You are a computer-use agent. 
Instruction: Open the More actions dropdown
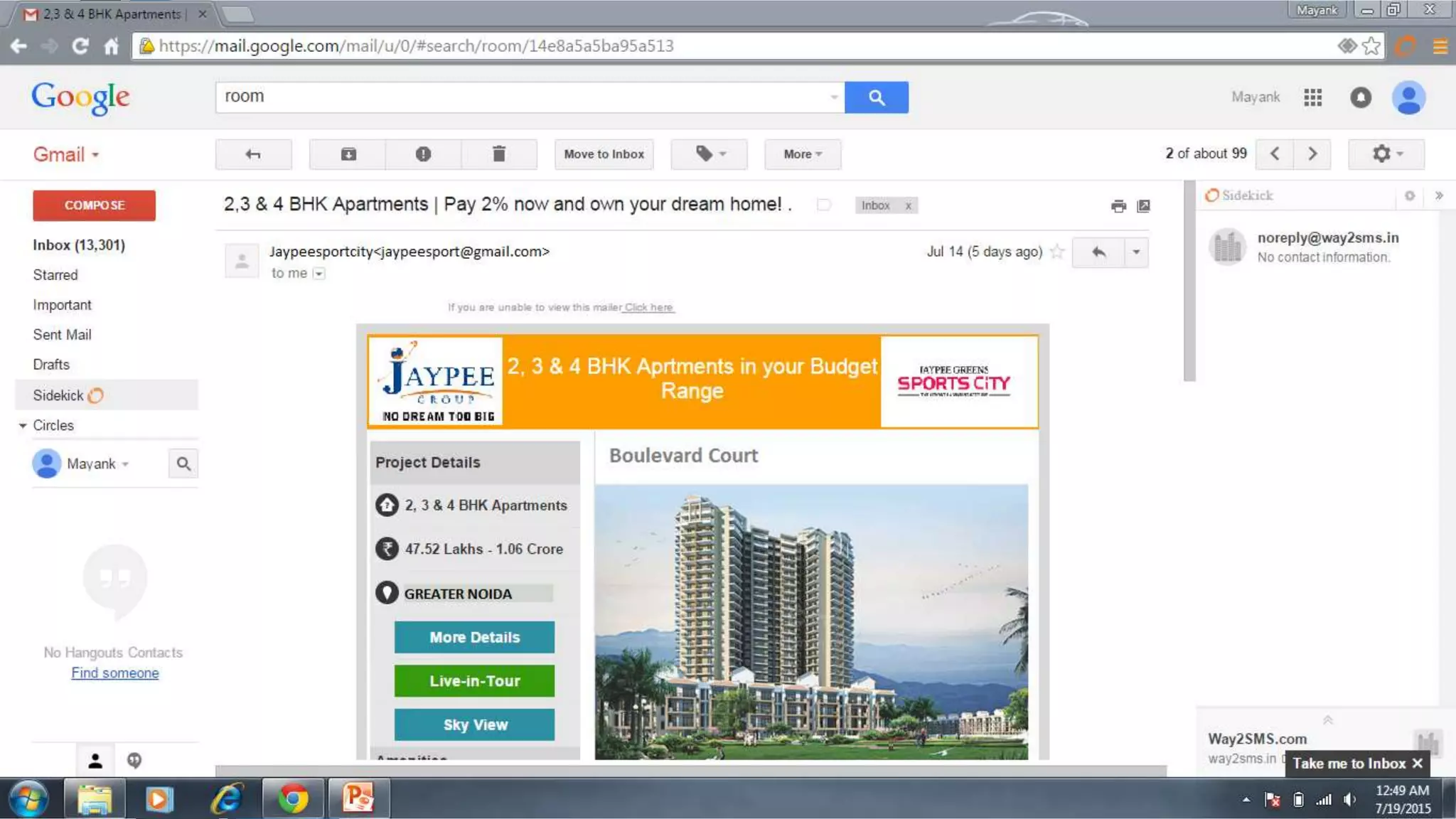tap(802, 154)
